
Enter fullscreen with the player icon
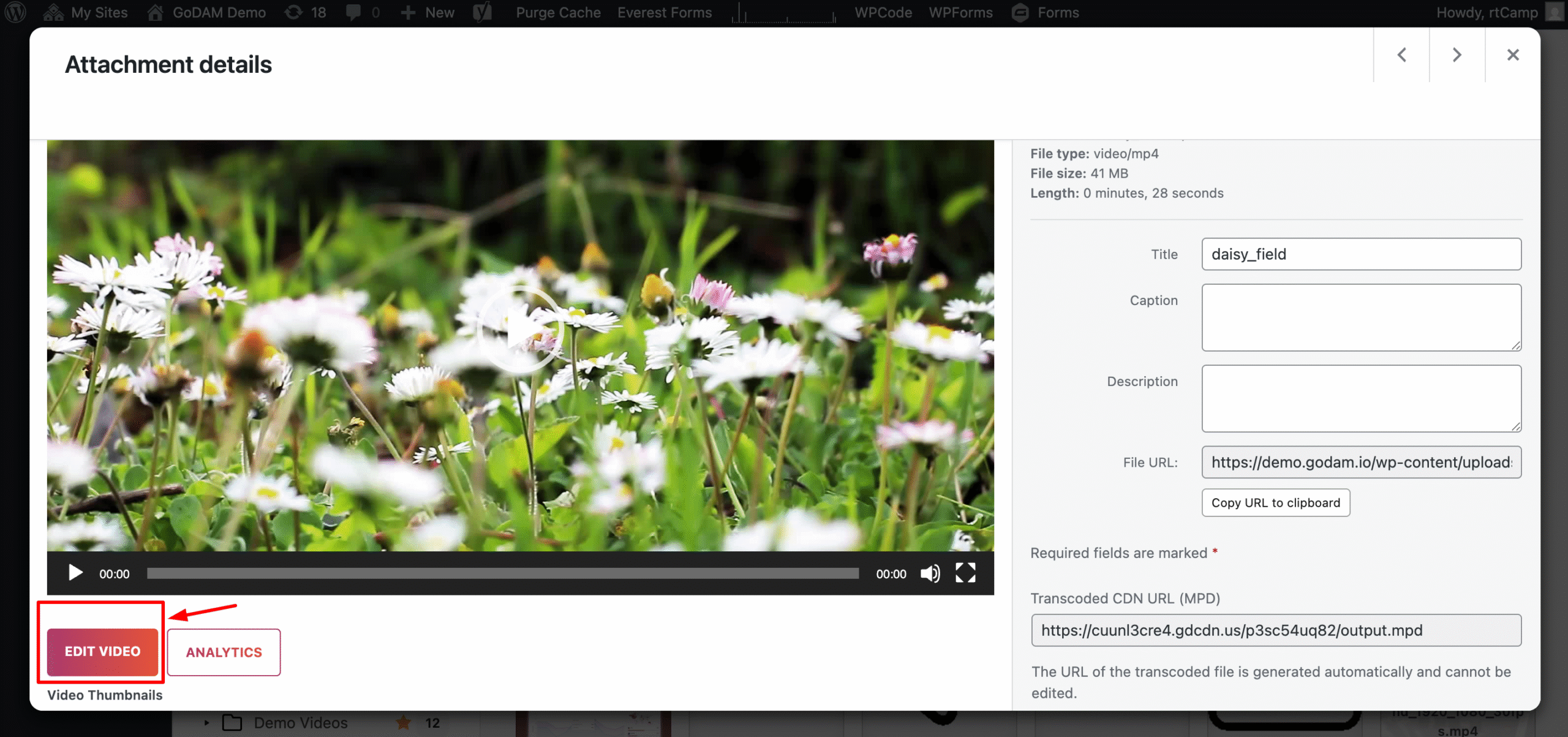click(965, 573)
